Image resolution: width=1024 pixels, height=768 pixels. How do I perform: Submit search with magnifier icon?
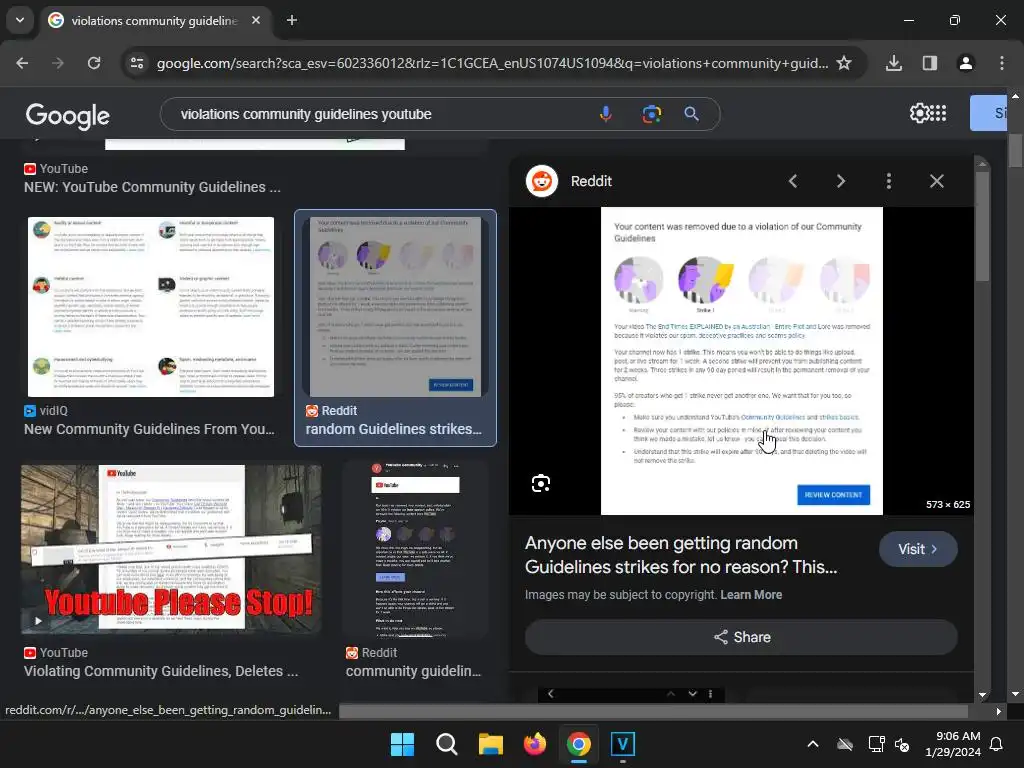coord(692,114)
